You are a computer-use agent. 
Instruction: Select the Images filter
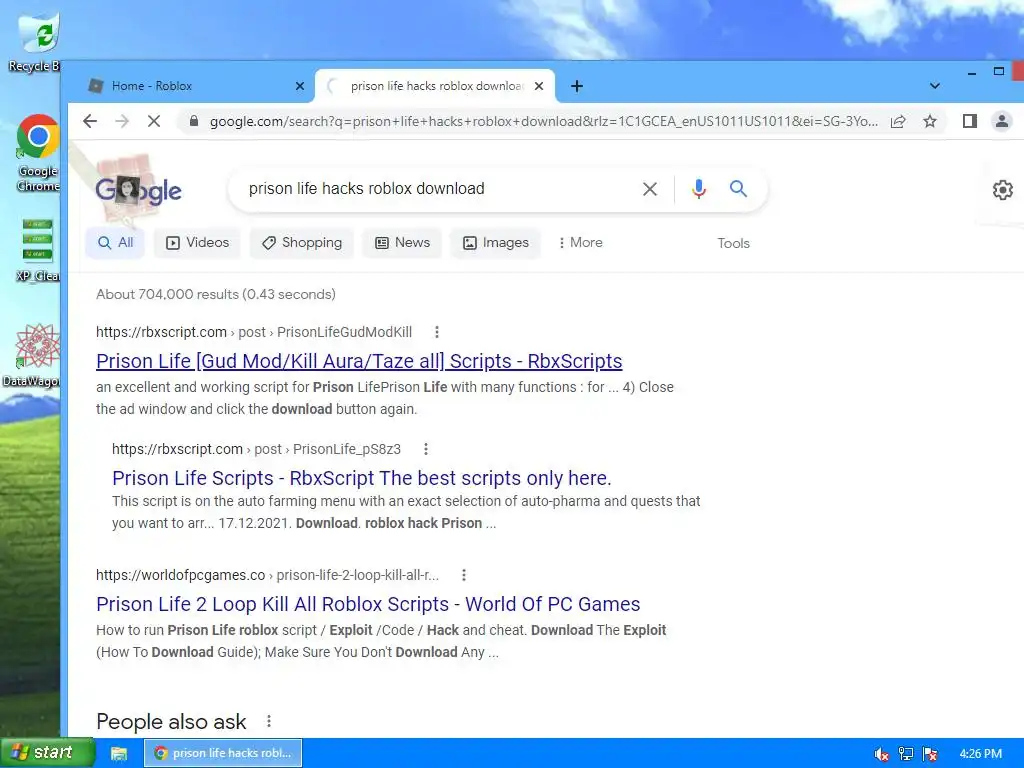496,243
